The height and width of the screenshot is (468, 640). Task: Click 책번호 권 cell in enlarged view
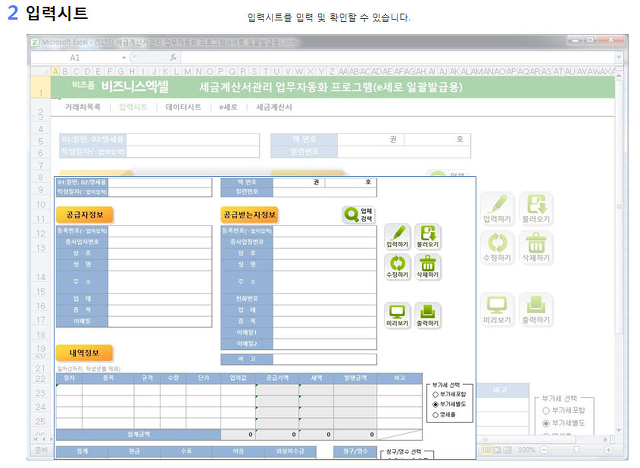[x=299, y=182]
